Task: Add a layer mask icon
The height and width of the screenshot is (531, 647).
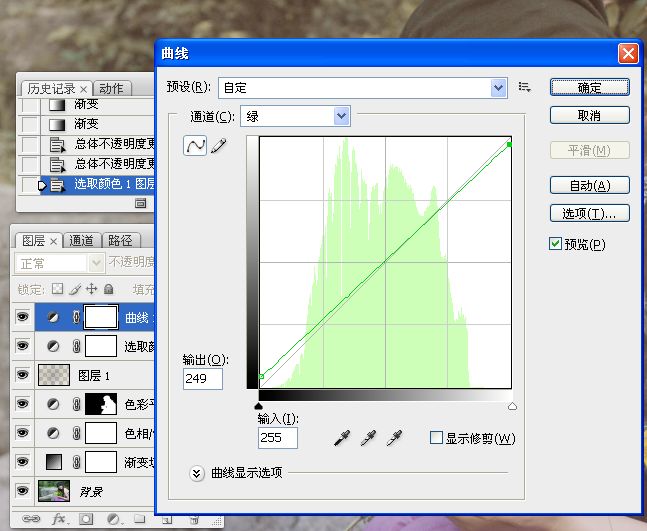Action: click(86, 519)
